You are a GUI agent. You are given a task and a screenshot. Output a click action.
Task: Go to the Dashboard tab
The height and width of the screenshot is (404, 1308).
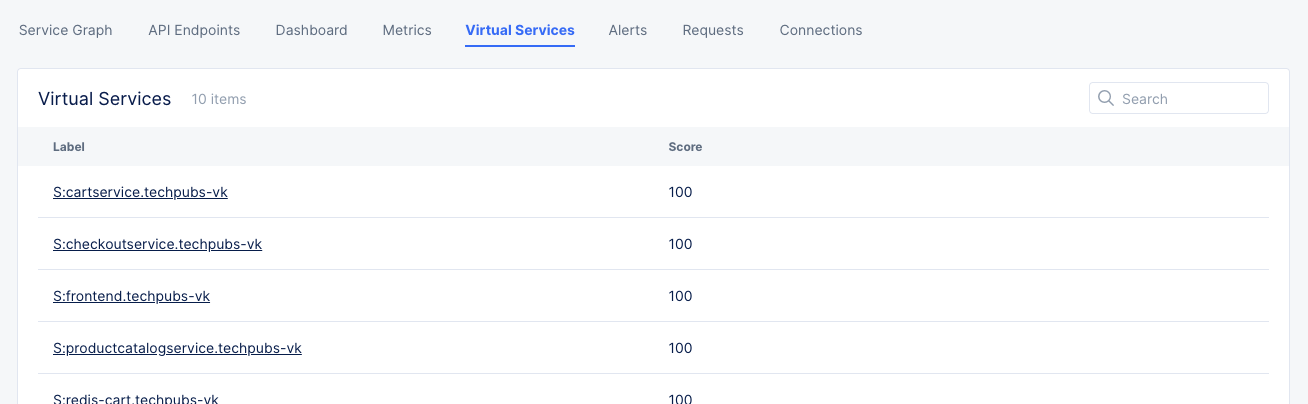click(x=311, y=30)
